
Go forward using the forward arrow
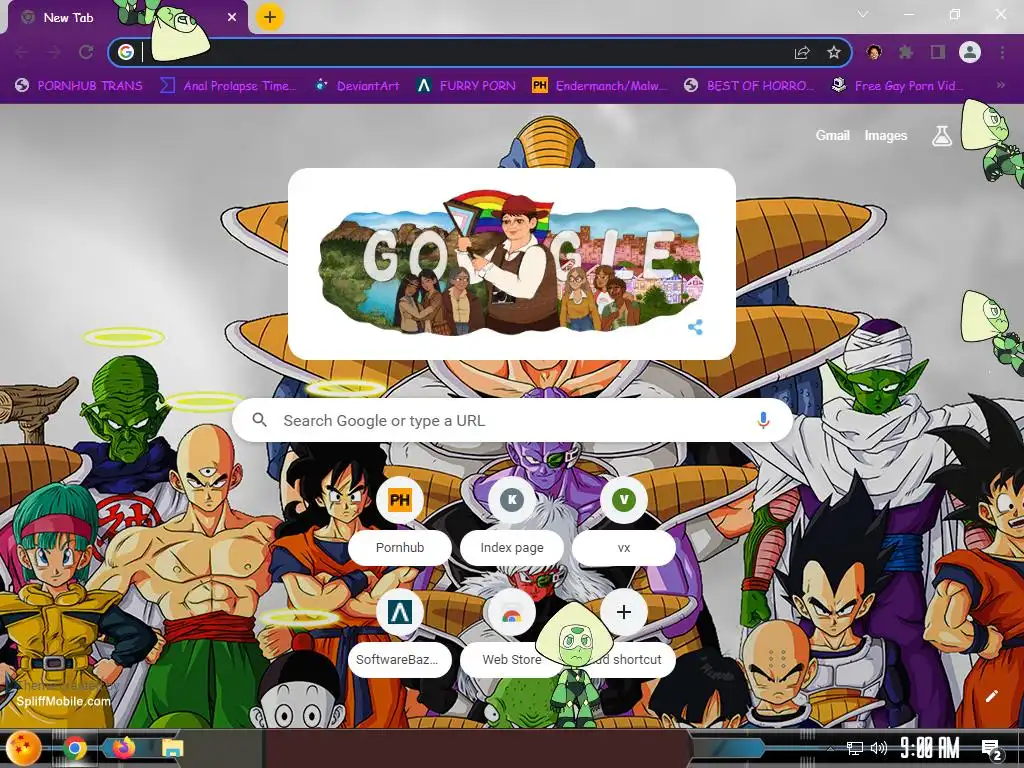pyautogui.click(x=54, y=52)
